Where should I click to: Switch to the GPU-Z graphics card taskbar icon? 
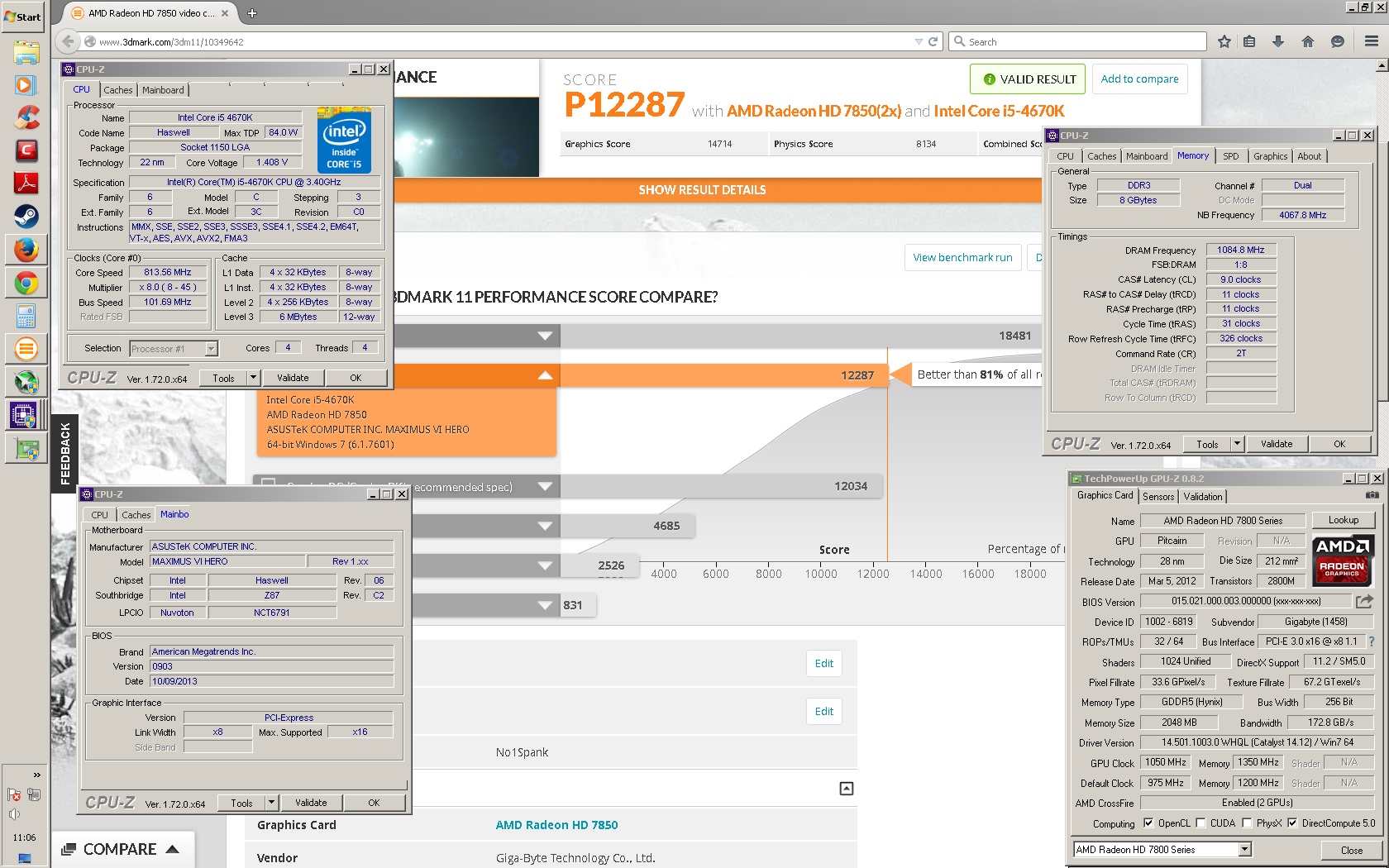click(26, 449)
